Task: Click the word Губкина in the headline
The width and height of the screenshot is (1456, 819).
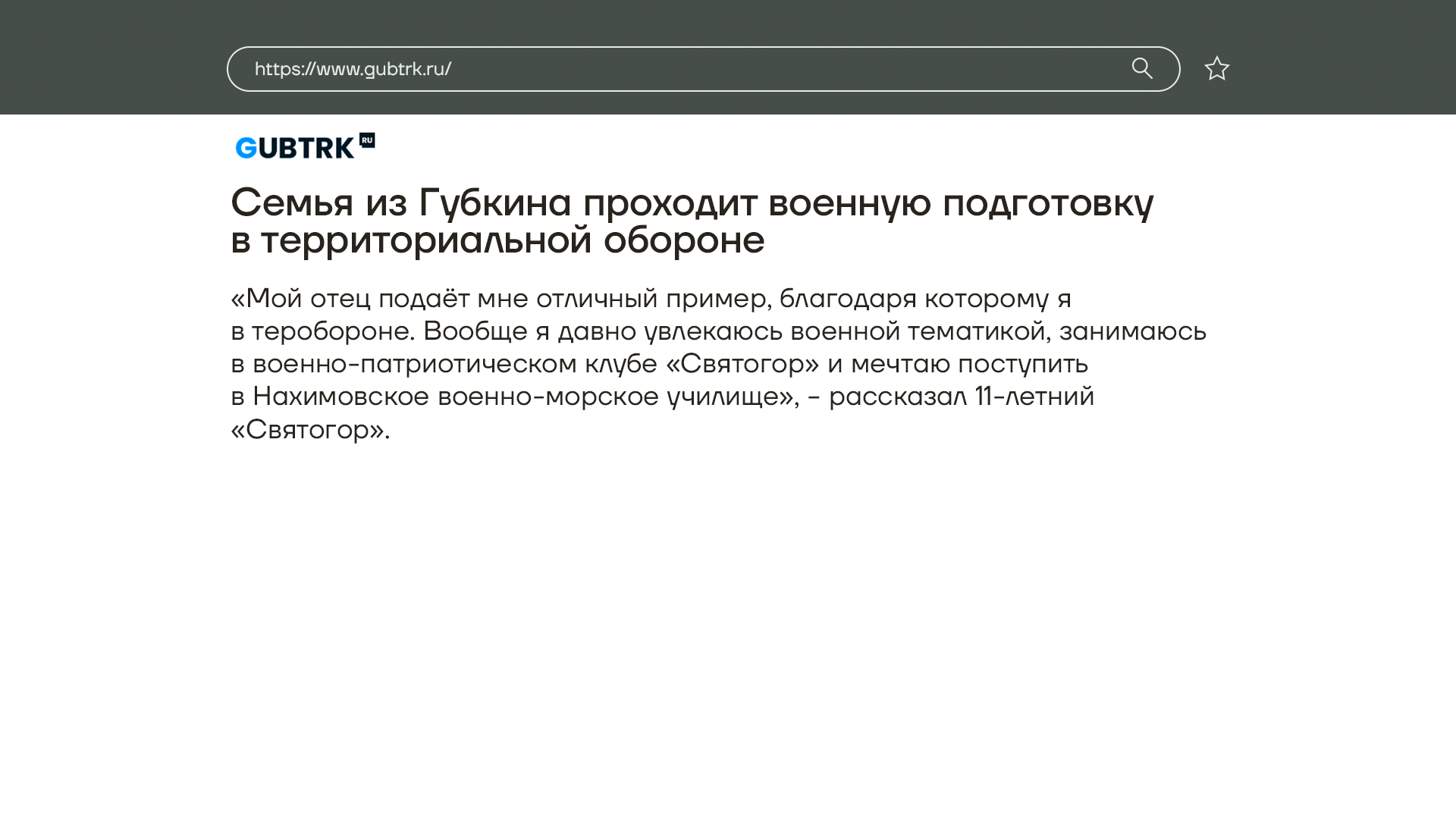Action: tap(494, 203)
